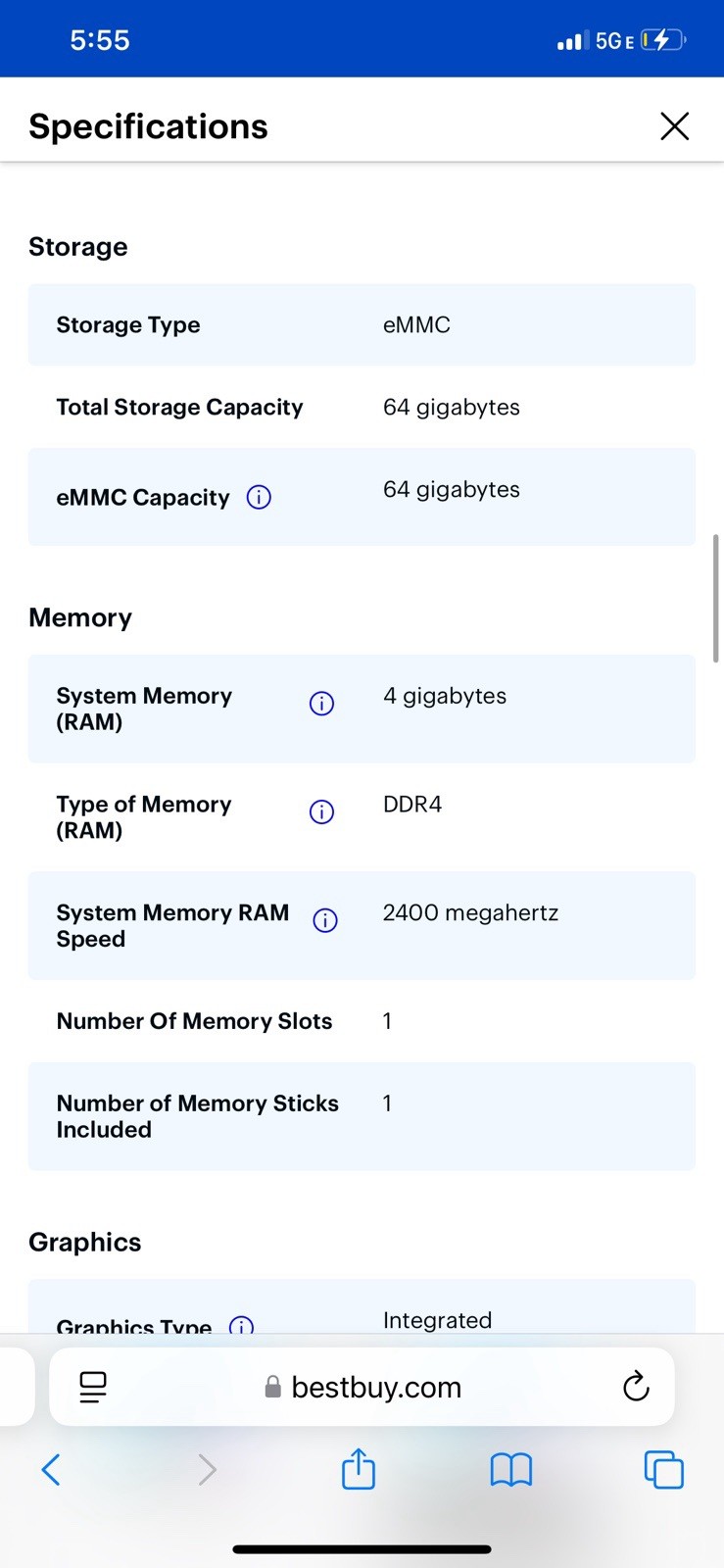724x1568 pixels.
Task: Open Safari page settings reader icon
Action: 93,1387
